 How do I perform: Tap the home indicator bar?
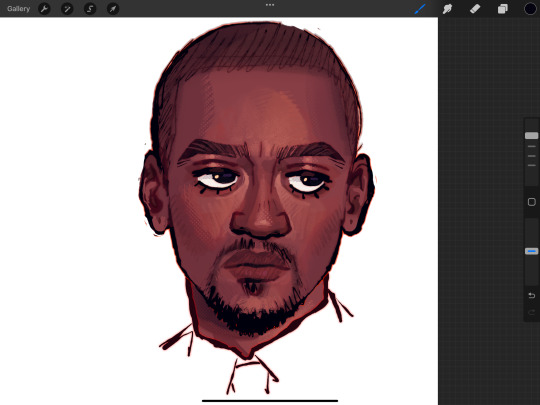(270, 401)
